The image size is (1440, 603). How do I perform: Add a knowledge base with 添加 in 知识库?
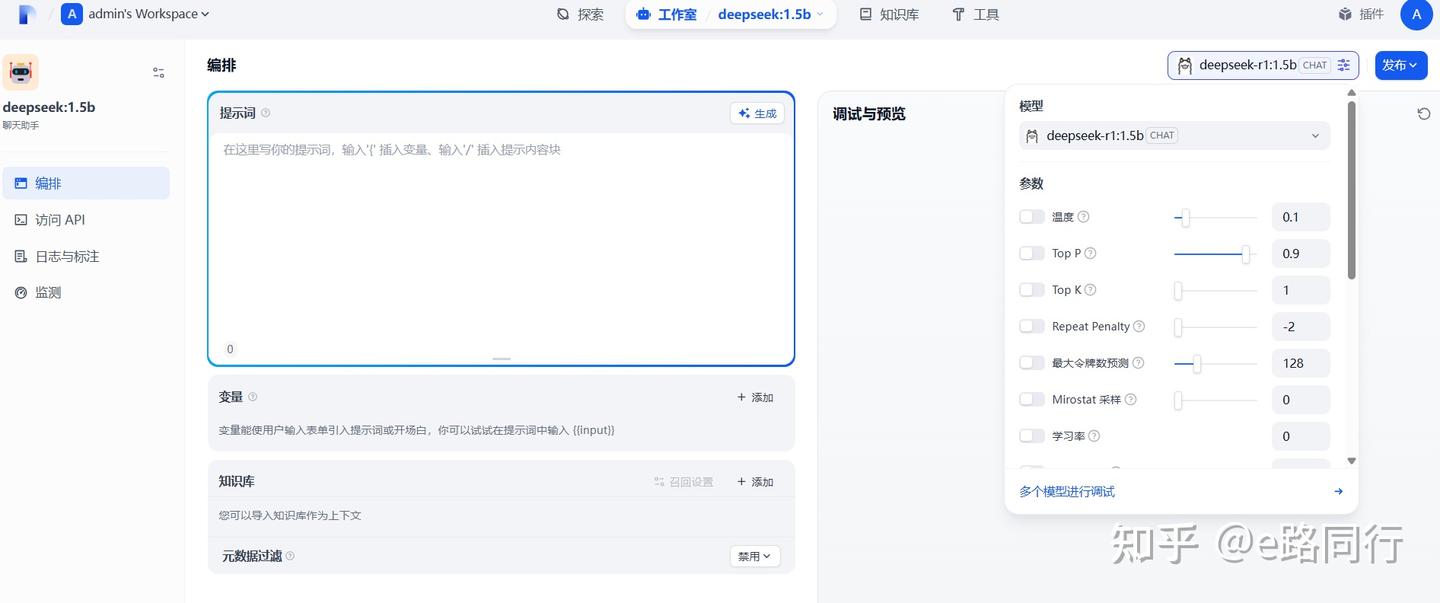[755, 482]
